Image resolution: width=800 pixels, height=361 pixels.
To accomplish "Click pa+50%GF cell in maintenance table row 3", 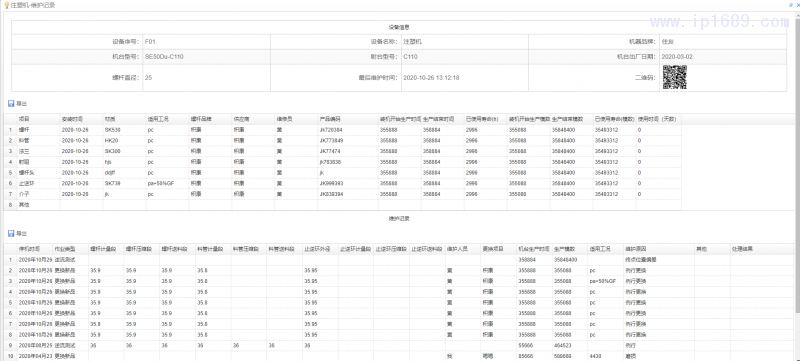I will [603, 281].
